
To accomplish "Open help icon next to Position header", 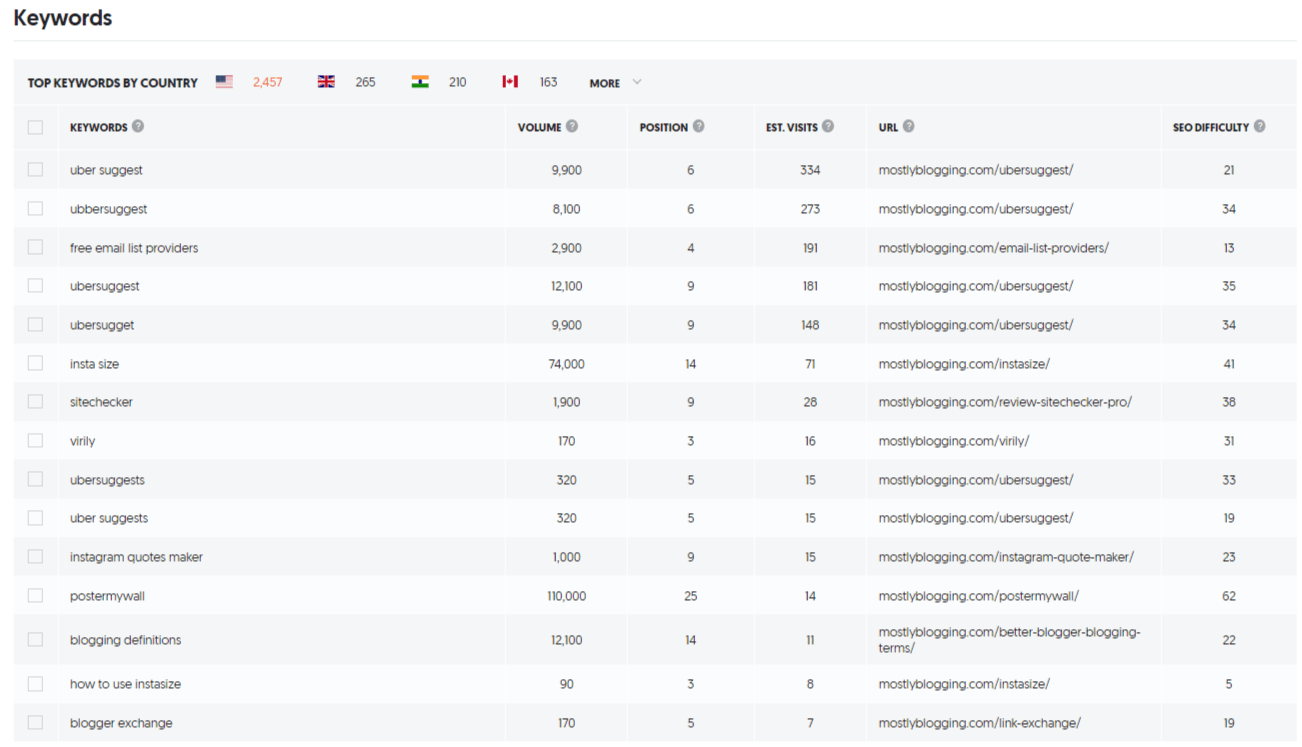I will click(699, 126).
